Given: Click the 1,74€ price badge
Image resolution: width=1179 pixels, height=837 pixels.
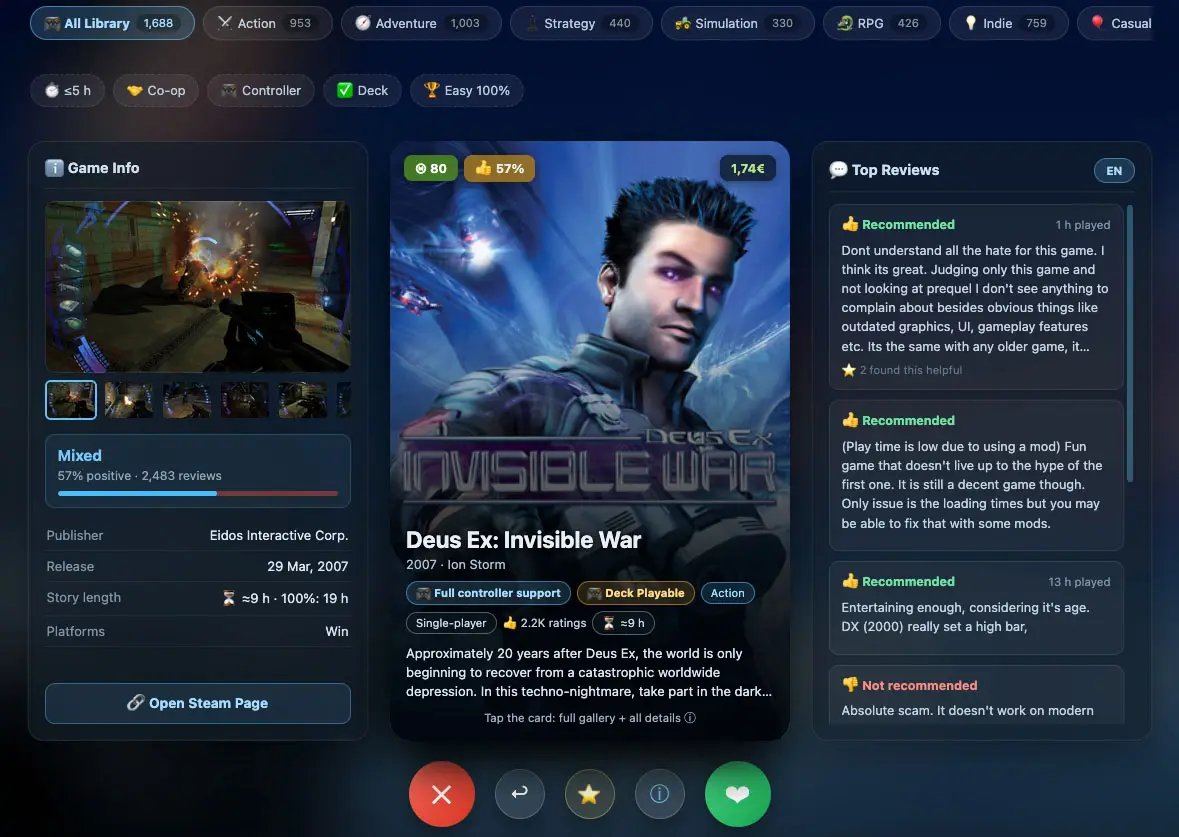Looking at the screenshot, I should pyautogui.click(x=747, y=168).
